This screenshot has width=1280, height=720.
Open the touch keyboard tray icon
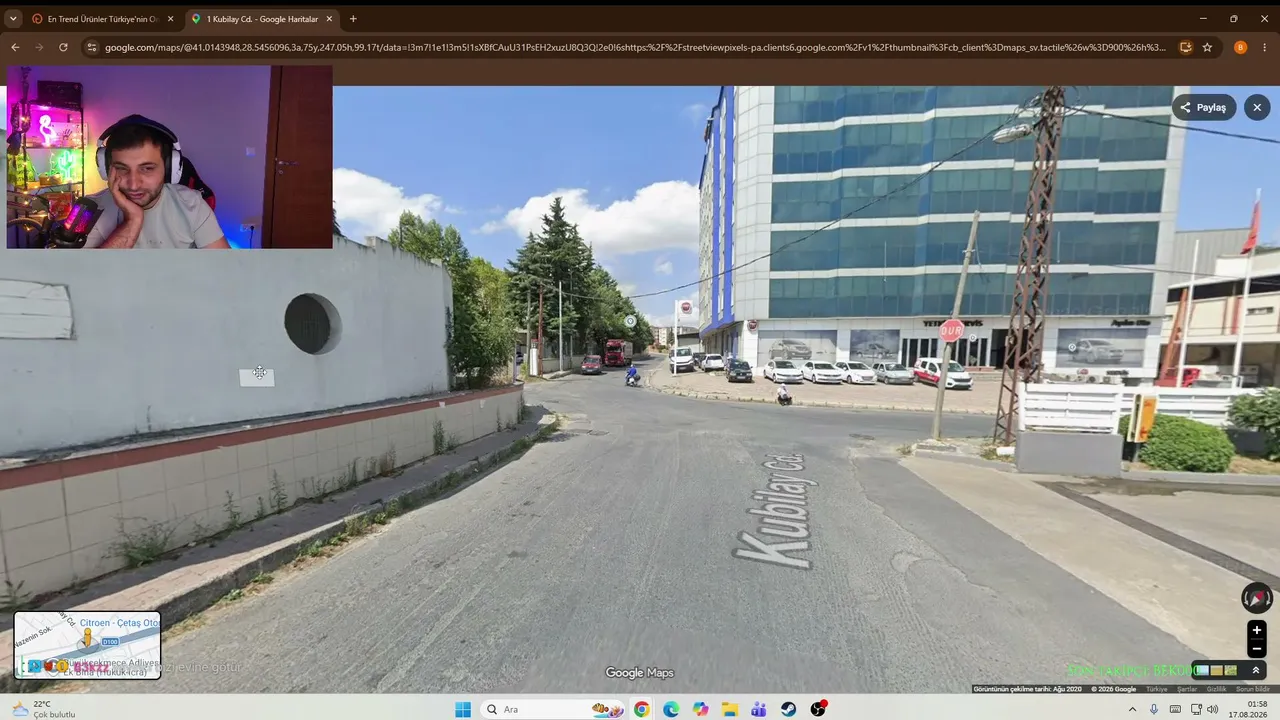point(1174,709)
